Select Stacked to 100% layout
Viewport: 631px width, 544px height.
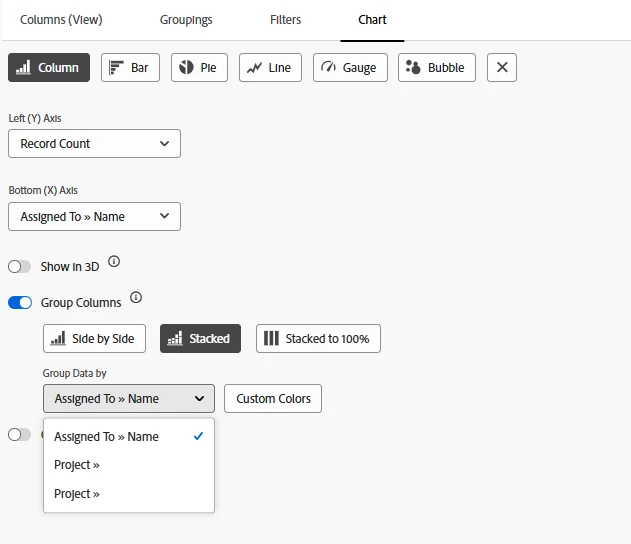[318, 339]
